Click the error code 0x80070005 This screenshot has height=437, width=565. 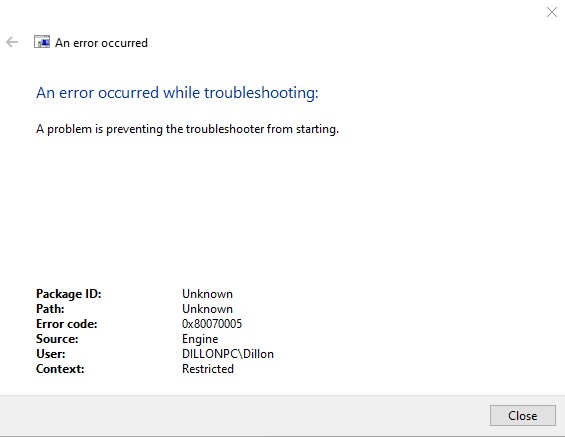click(212, 324)
